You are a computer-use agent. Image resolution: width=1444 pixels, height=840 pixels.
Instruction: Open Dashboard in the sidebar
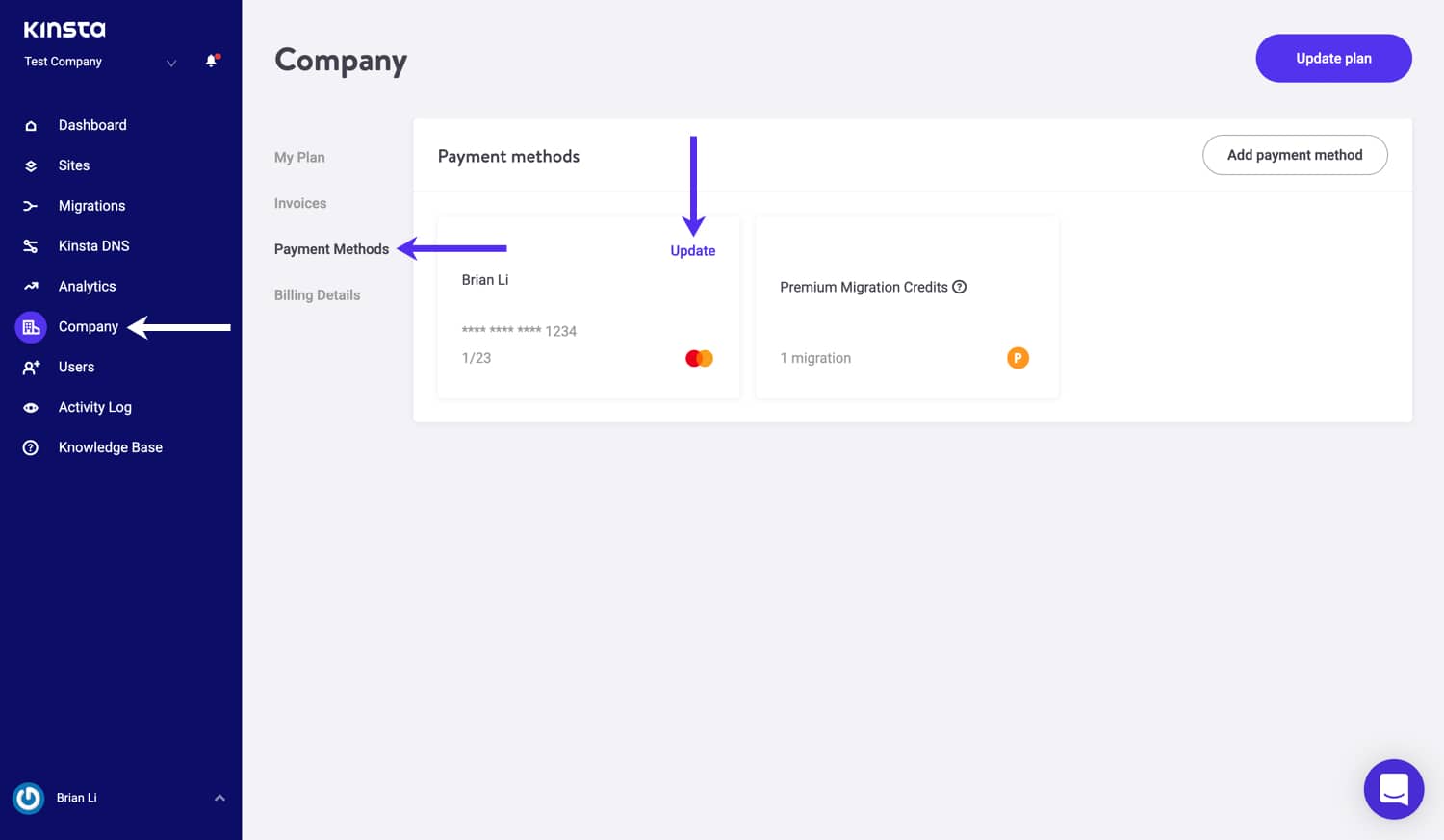92,125
